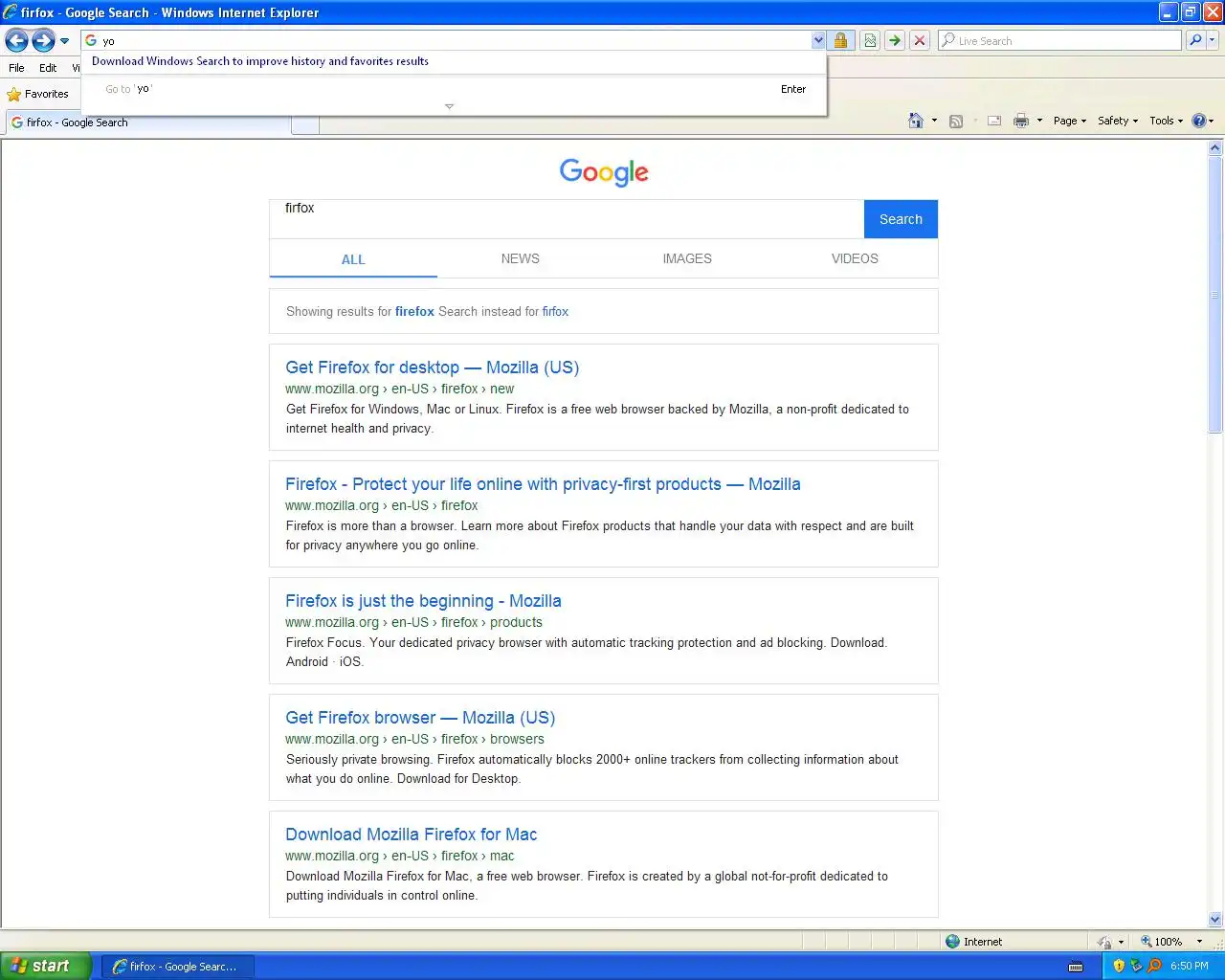Click the Live Search magnifier button
The image size is (1225, 980).
[1195, 40]
